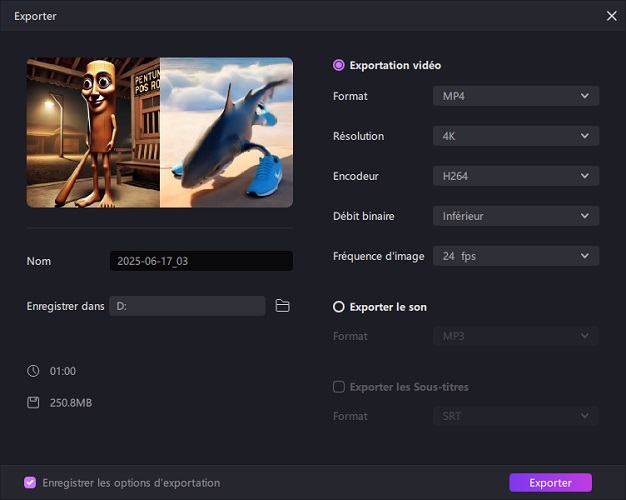Open the subtitles Format SRT dropdown
The width and height of the screenshot is (626, 500).
(x=515, y=416)
